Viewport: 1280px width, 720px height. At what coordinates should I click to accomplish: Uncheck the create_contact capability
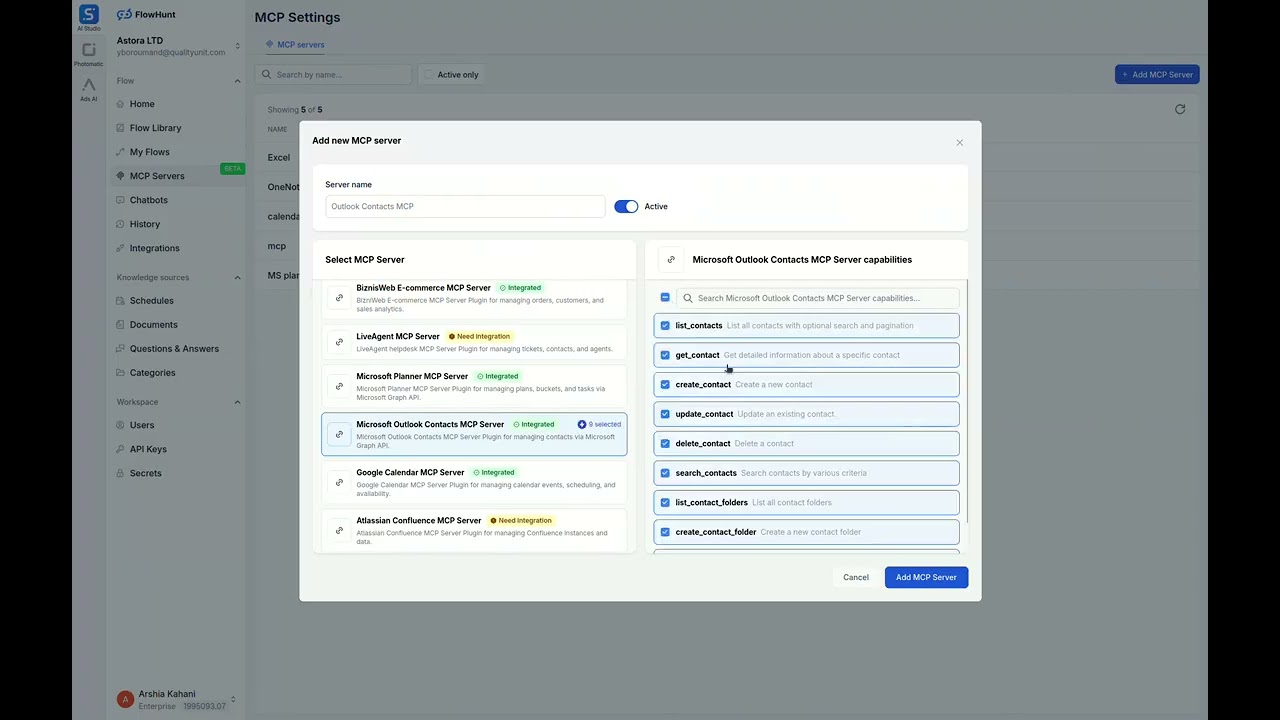(x=665, y=384)
